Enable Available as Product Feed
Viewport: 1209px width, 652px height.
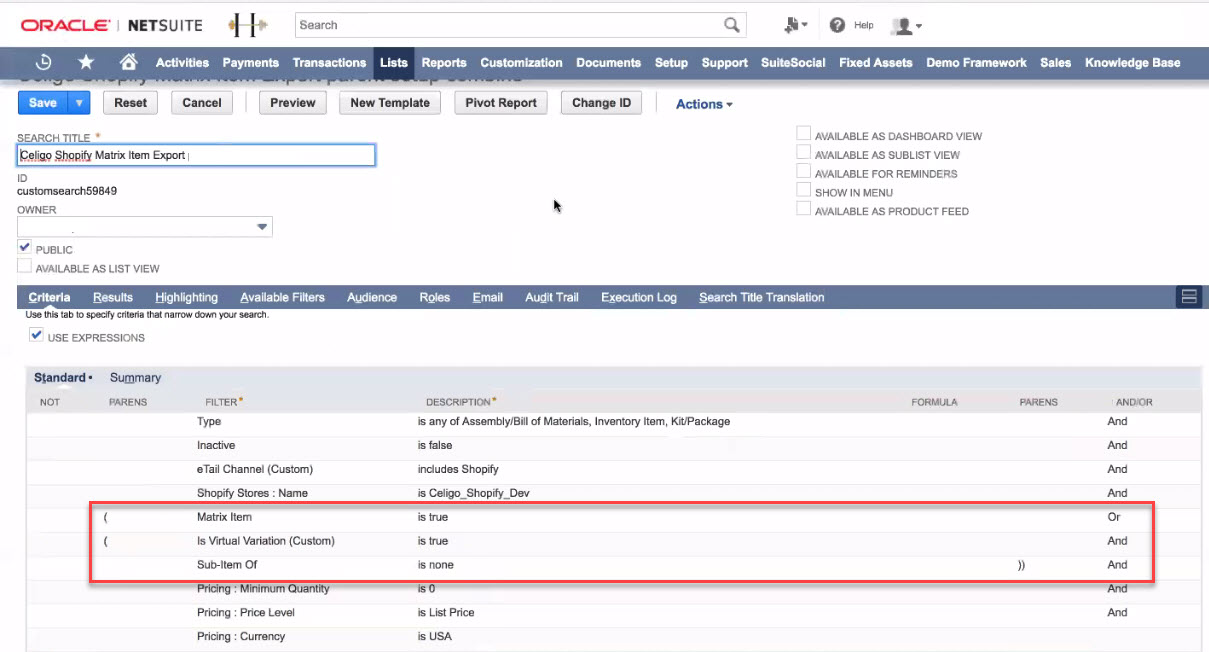[x=803, y=210]
